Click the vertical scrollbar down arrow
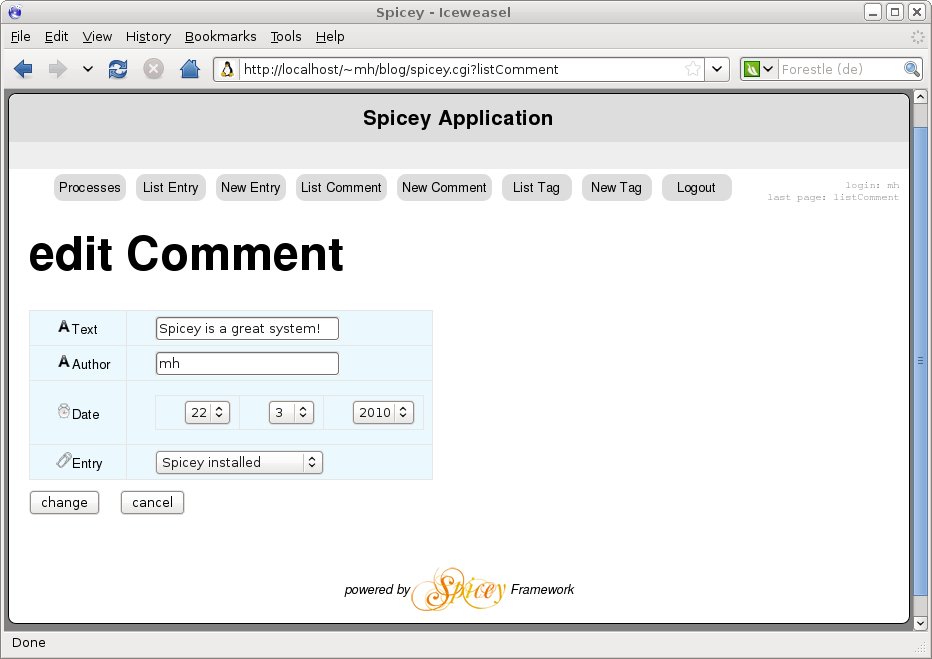This screenshot has height=659, width=932. pos(920,623)
